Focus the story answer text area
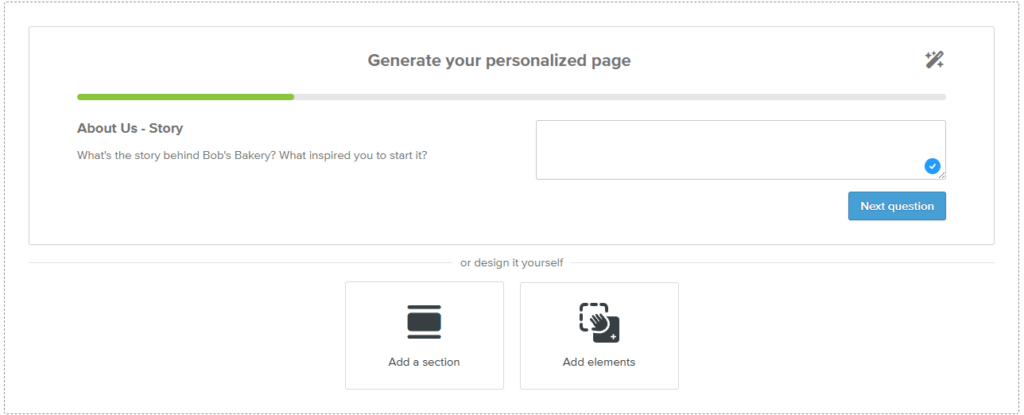 coord(741,150)
